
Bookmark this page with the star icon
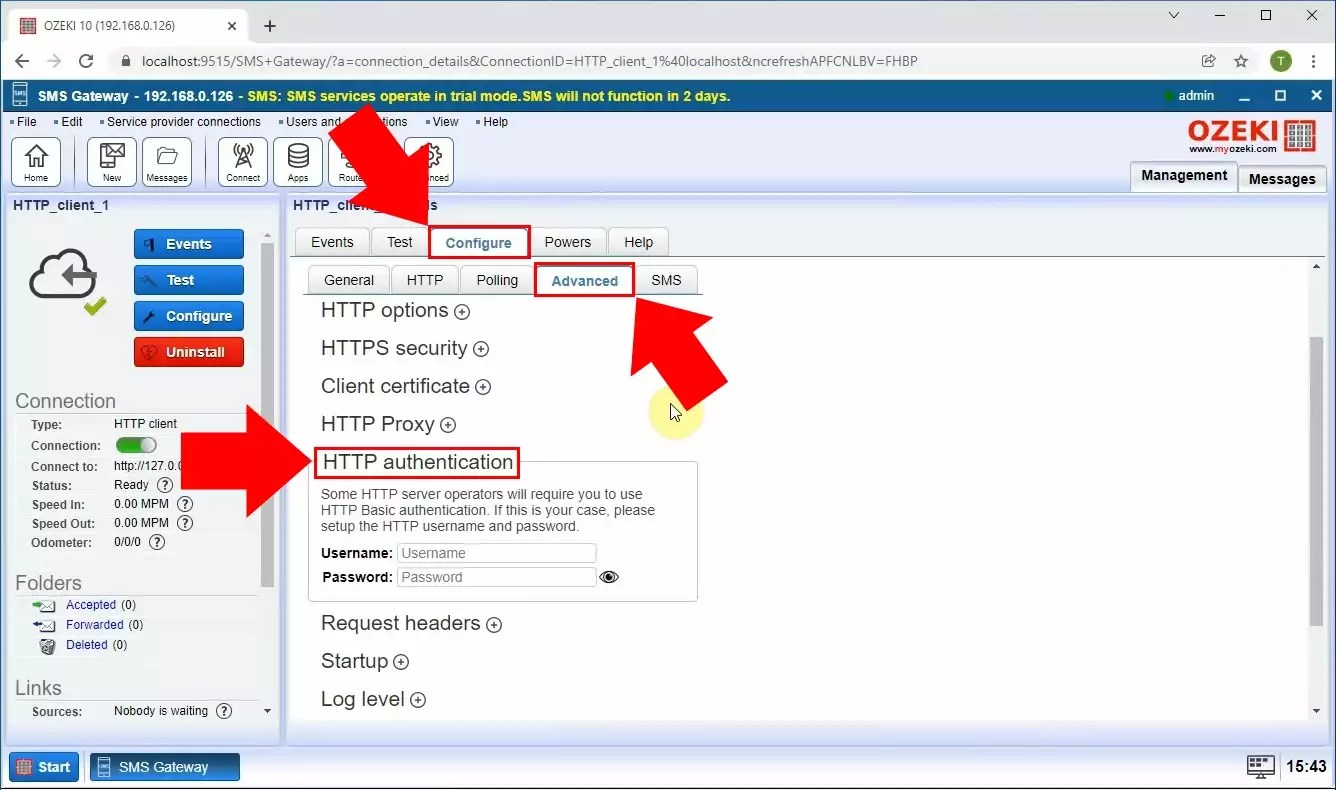point(1241,61)
